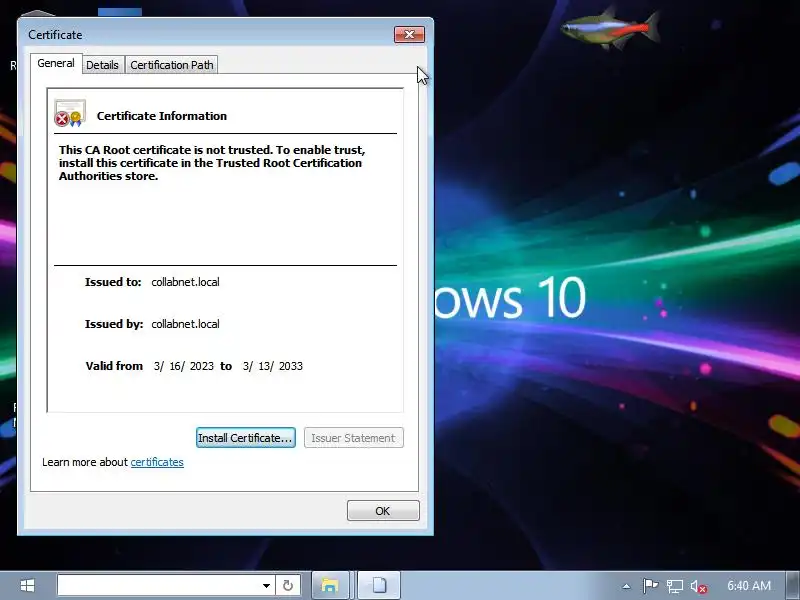This screenshot has width=800, height=600.
Task: Click the valid from date 3/16/2023
Action: [183, 366]
